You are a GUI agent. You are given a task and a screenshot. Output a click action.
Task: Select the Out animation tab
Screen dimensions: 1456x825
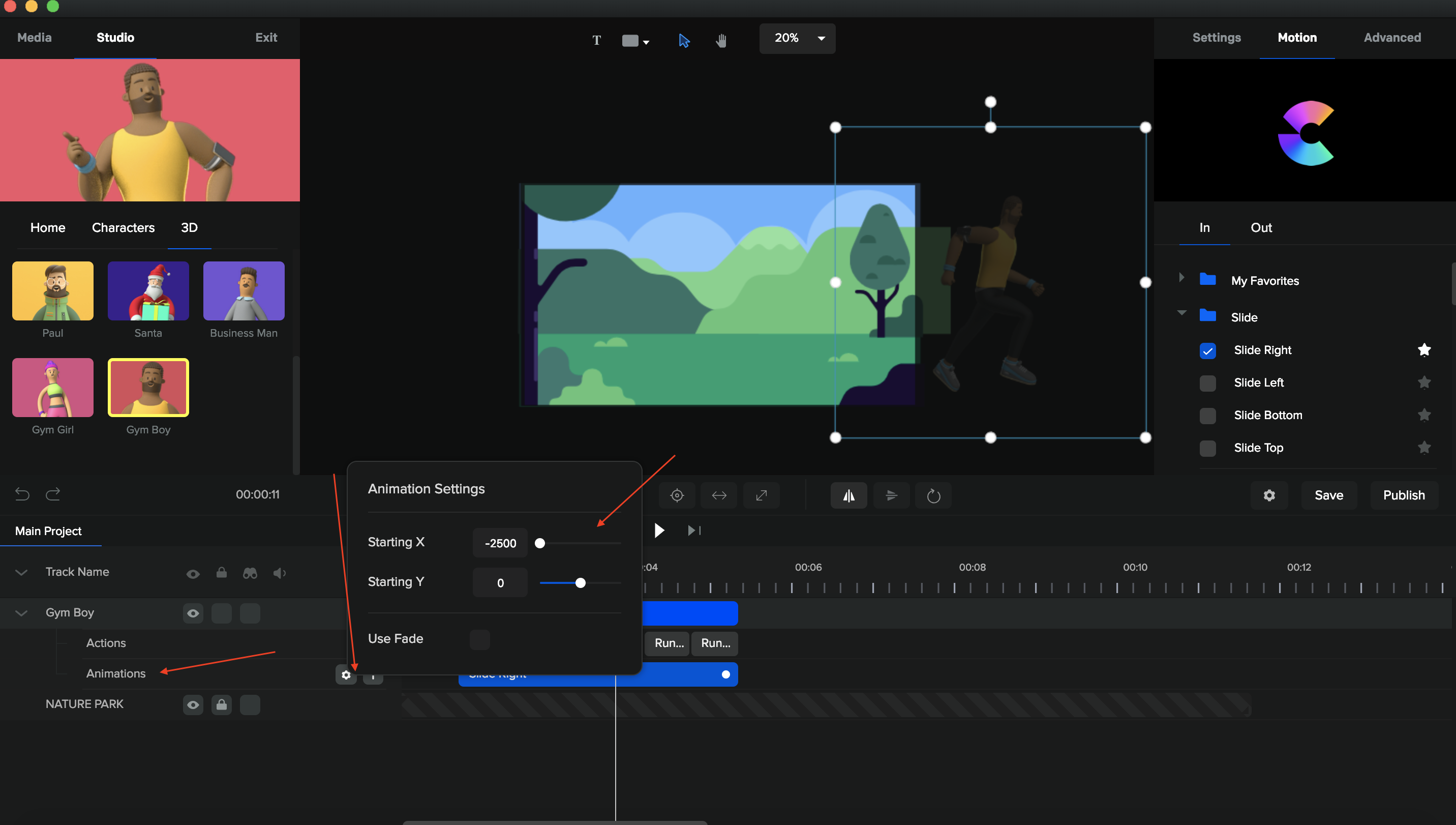(x=1261, y=227)
